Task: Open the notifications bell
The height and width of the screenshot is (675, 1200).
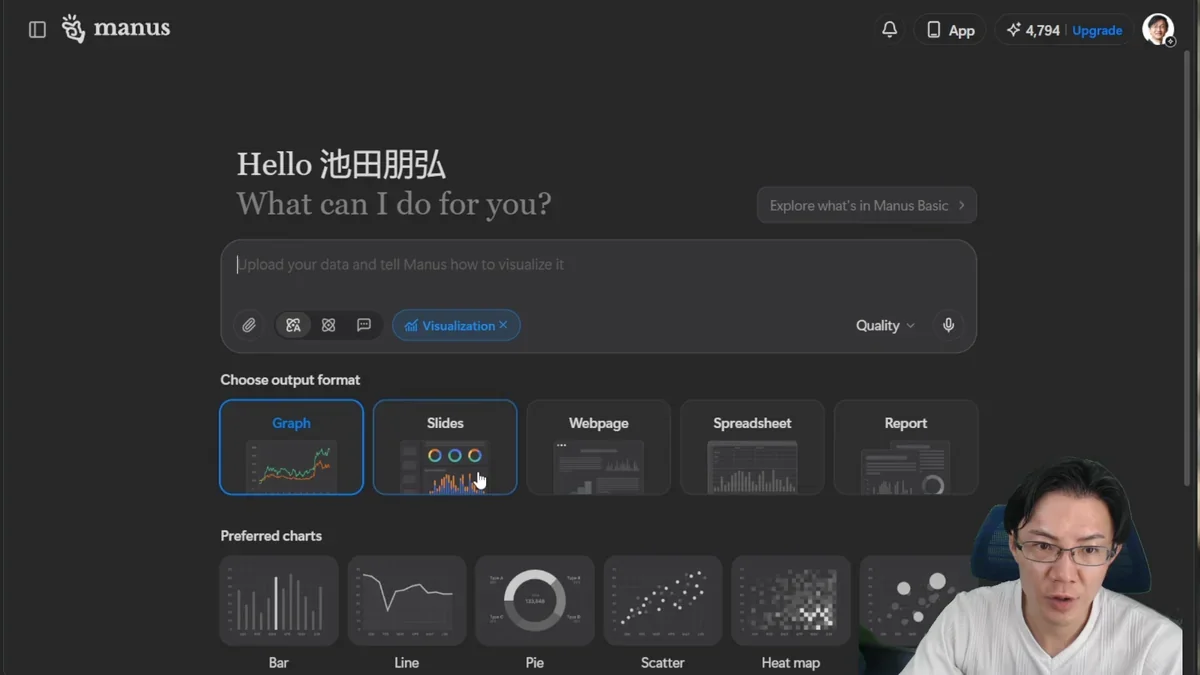Action: pyautogui.click(x=889, y=30)
